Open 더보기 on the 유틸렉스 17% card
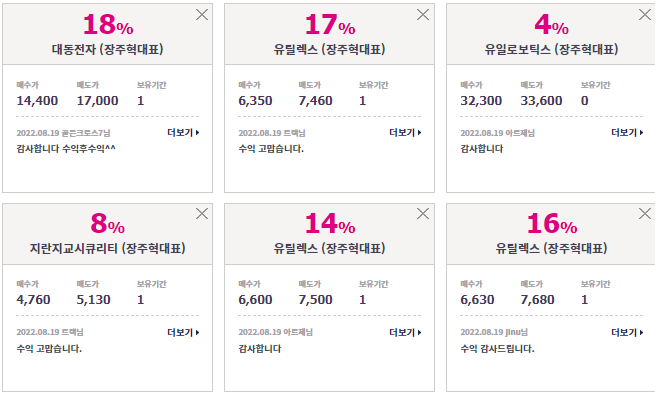The image size is (662, 395). [405, 133]
